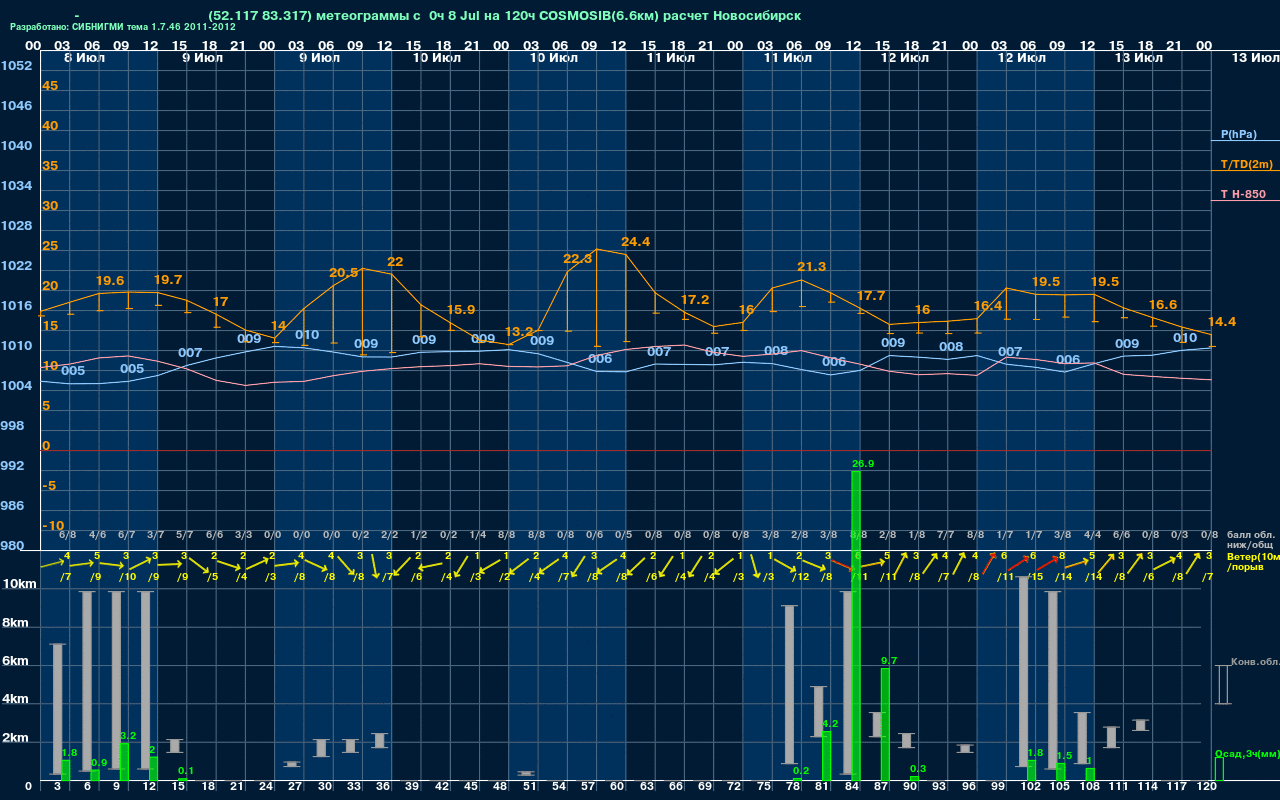Click the Ветер(10м) wind legend label
The width and height of the screenshot is (1280, 800).
click(x=1253, y=555)
